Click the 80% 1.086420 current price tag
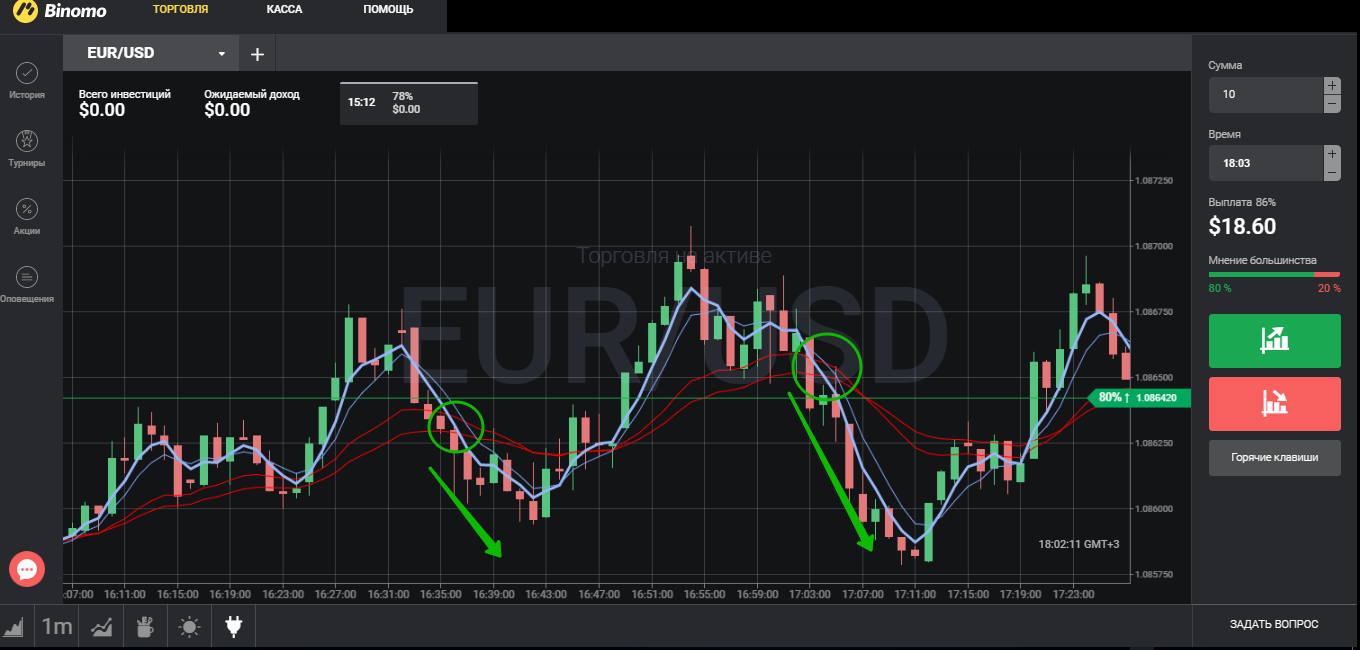 (x=1138, y=398)
